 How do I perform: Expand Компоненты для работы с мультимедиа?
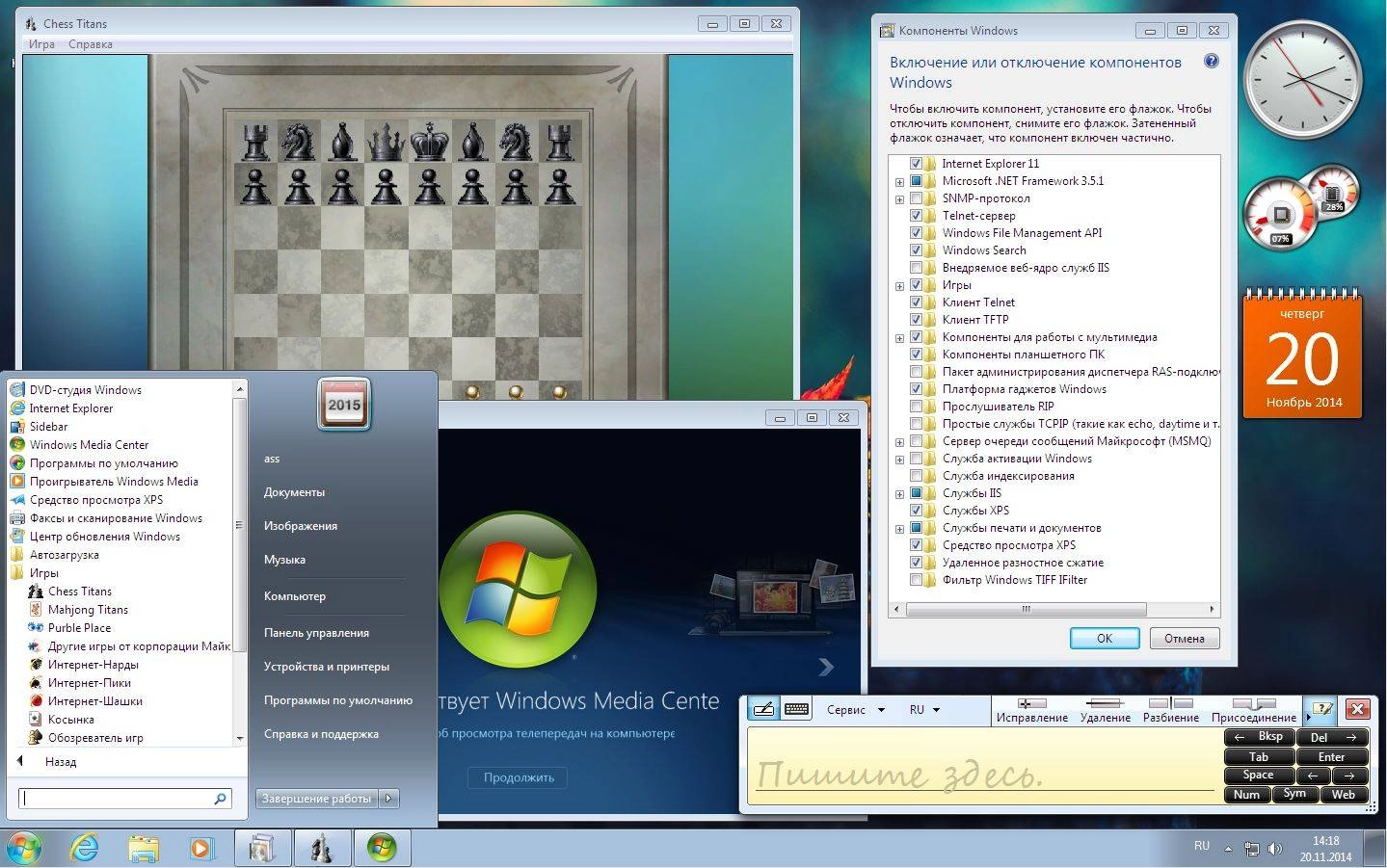899,338
